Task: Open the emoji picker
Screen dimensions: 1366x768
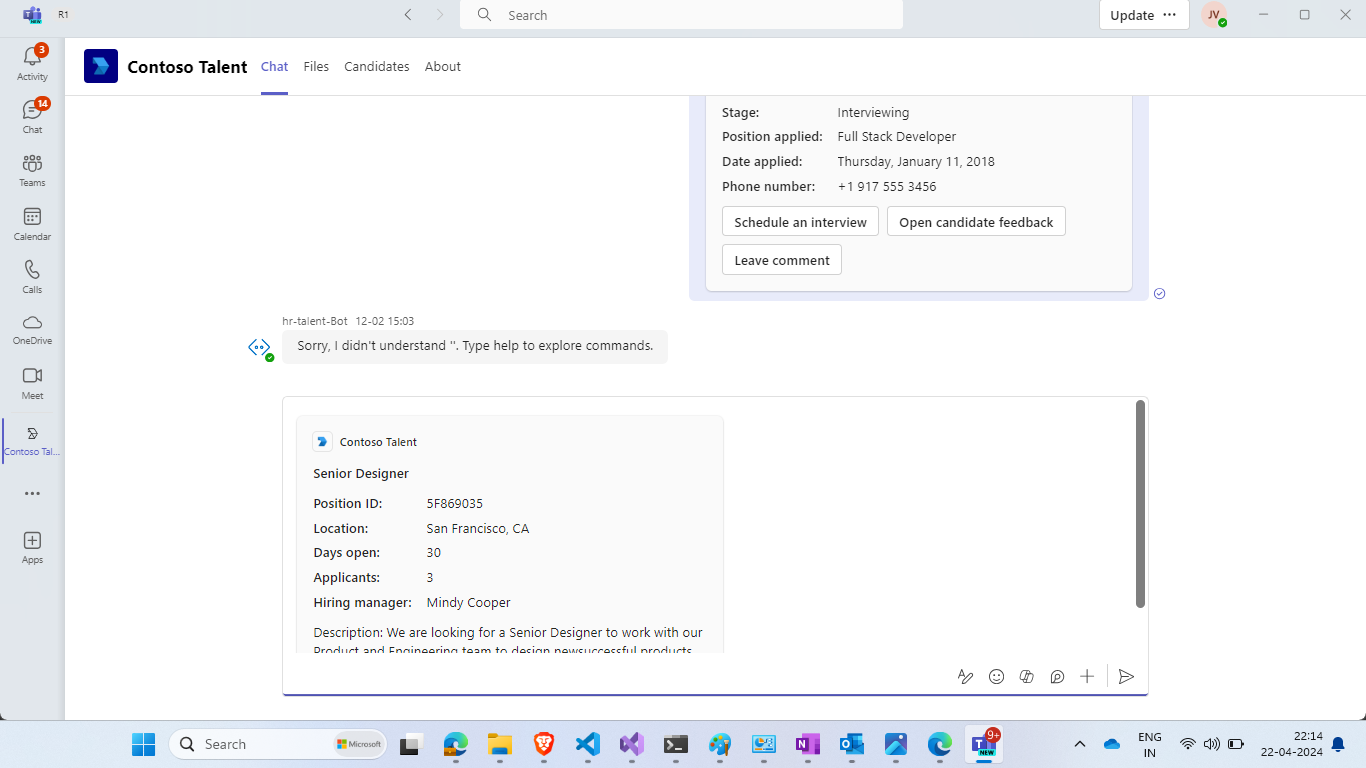Action: tap(996, 677)
